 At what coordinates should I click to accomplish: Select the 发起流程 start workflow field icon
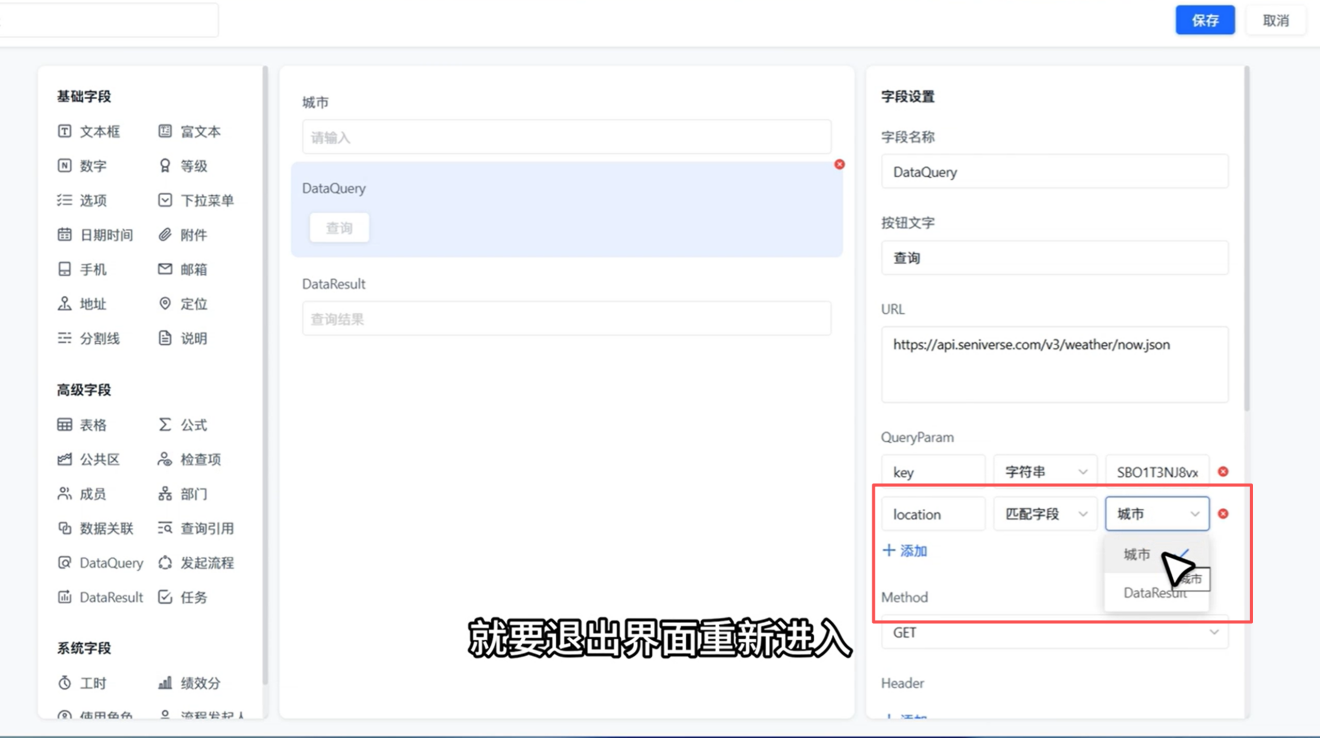pos(165,563)
